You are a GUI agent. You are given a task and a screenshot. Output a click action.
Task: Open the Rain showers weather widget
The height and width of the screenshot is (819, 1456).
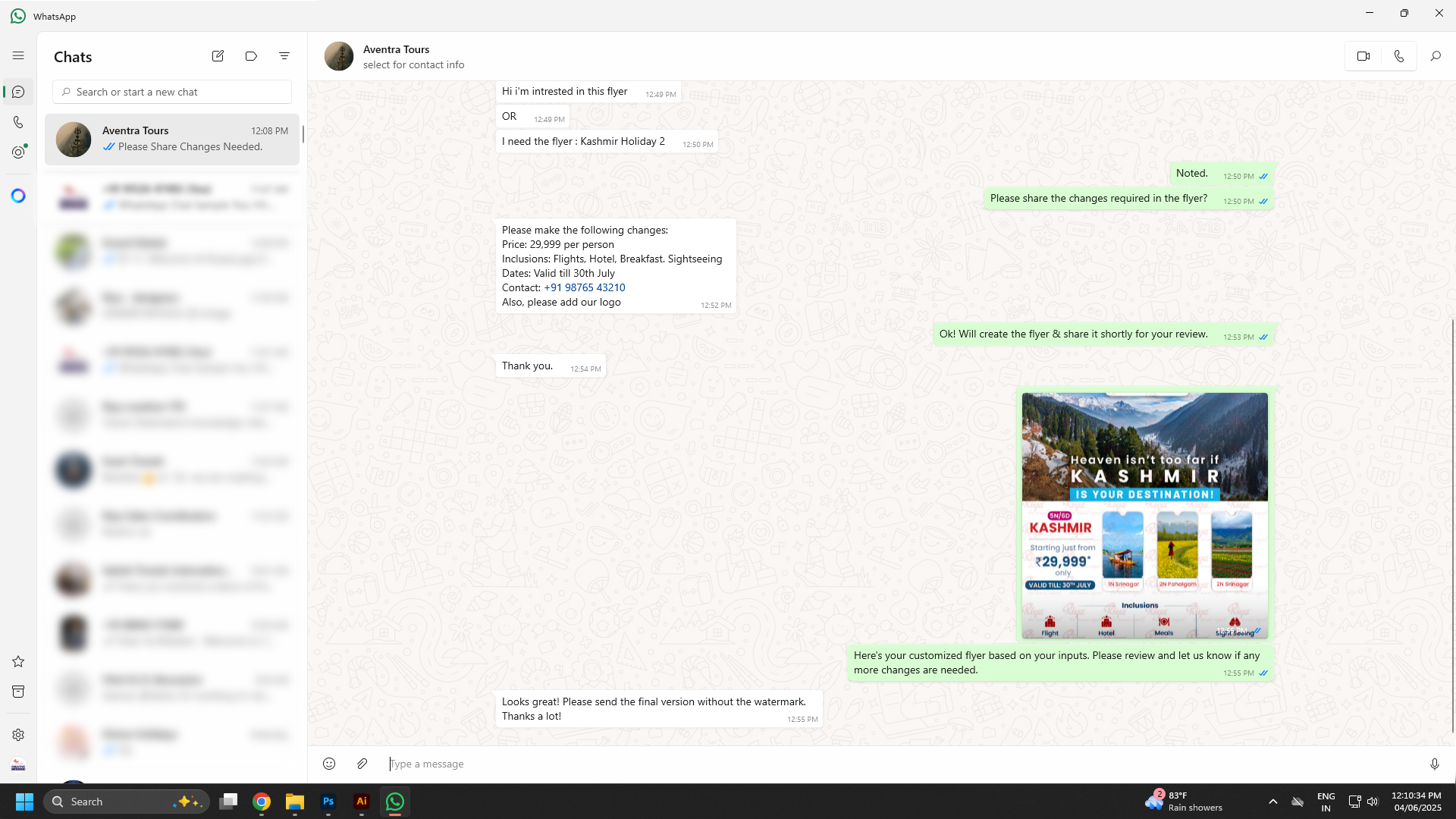coord(1185,802)
